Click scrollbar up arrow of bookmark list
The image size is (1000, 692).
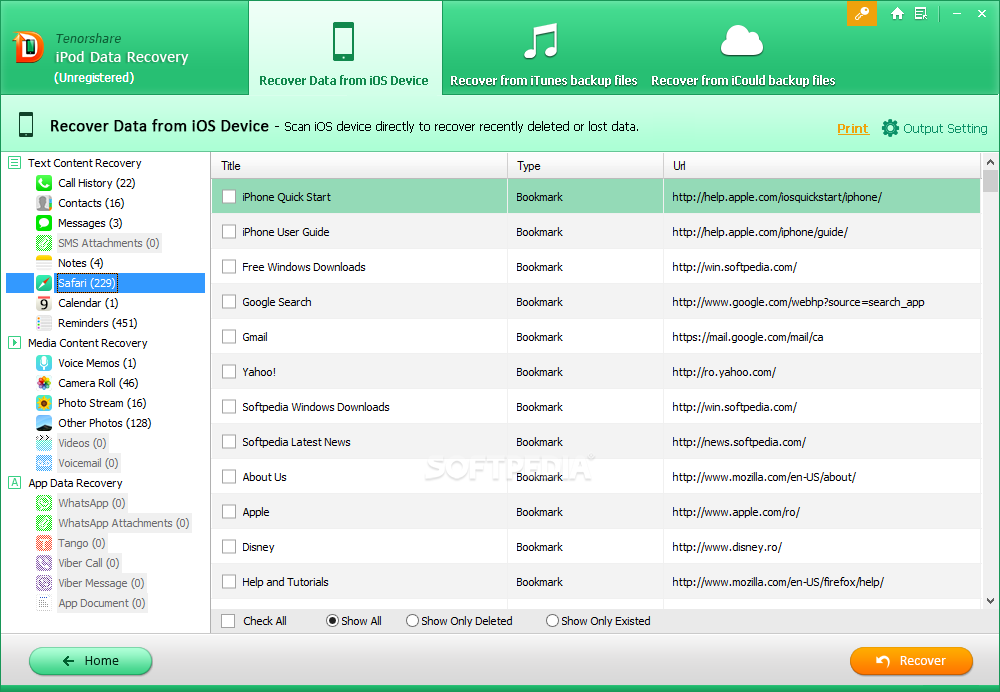(x=990, y=162)
